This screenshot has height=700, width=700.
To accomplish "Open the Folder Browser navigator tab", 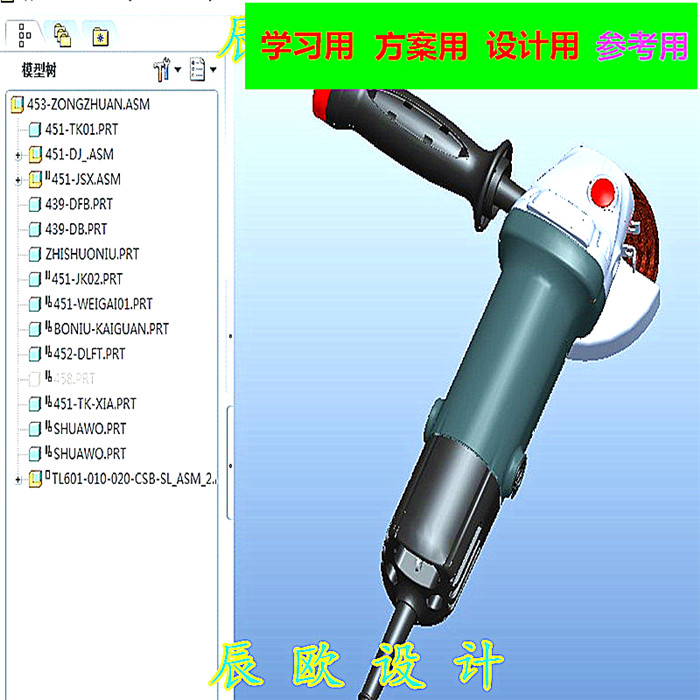I will pos(62,36).
